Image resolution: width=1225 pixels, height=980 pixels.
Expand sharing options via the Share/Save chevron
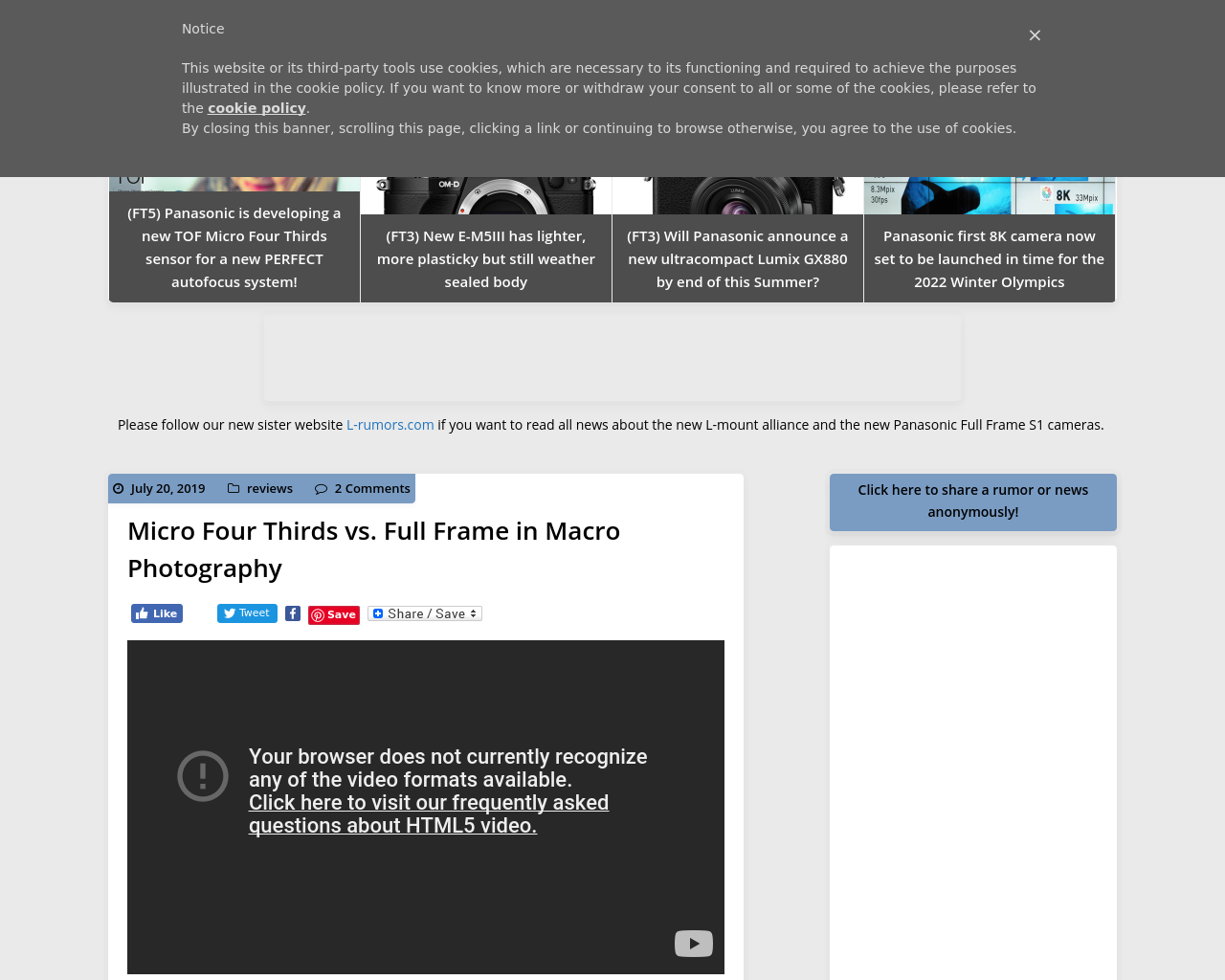click(x=473, y=612)
